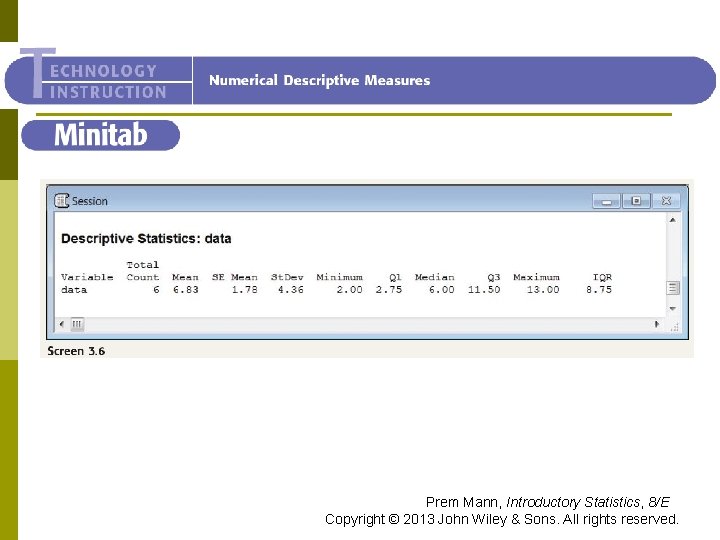Click the Median column header
The height and width of the screenshot is (540, 720).
tap(435, 277)
